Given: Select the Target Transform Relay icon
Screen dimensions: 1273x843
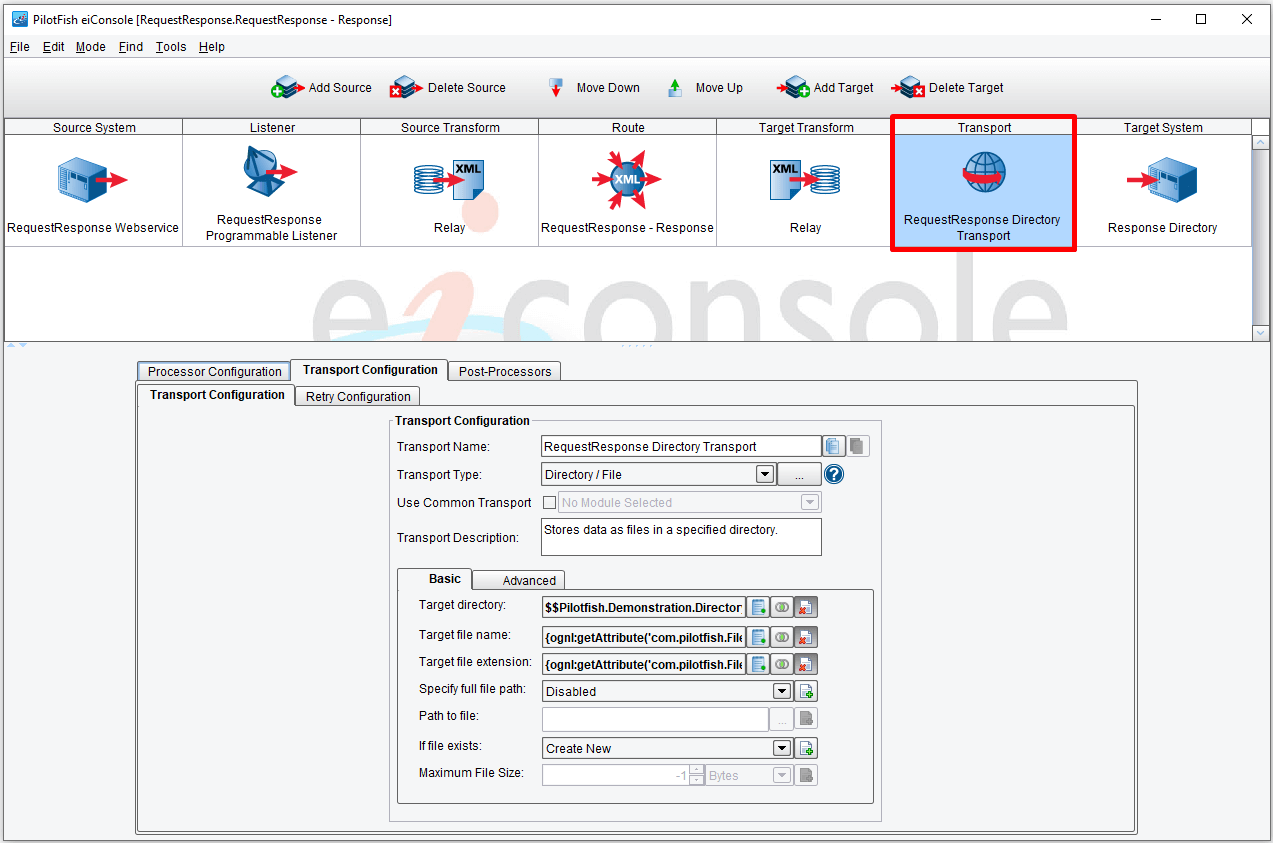Looking at the screenshot, I should 805,180.
